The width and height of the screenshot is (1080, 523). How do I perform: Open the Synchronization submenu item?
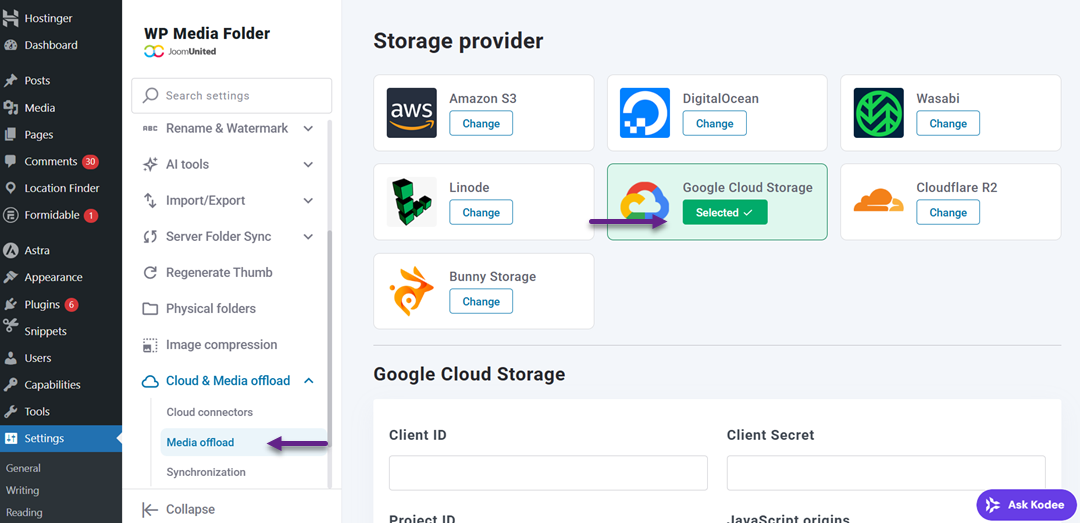(x=205, y=472)
